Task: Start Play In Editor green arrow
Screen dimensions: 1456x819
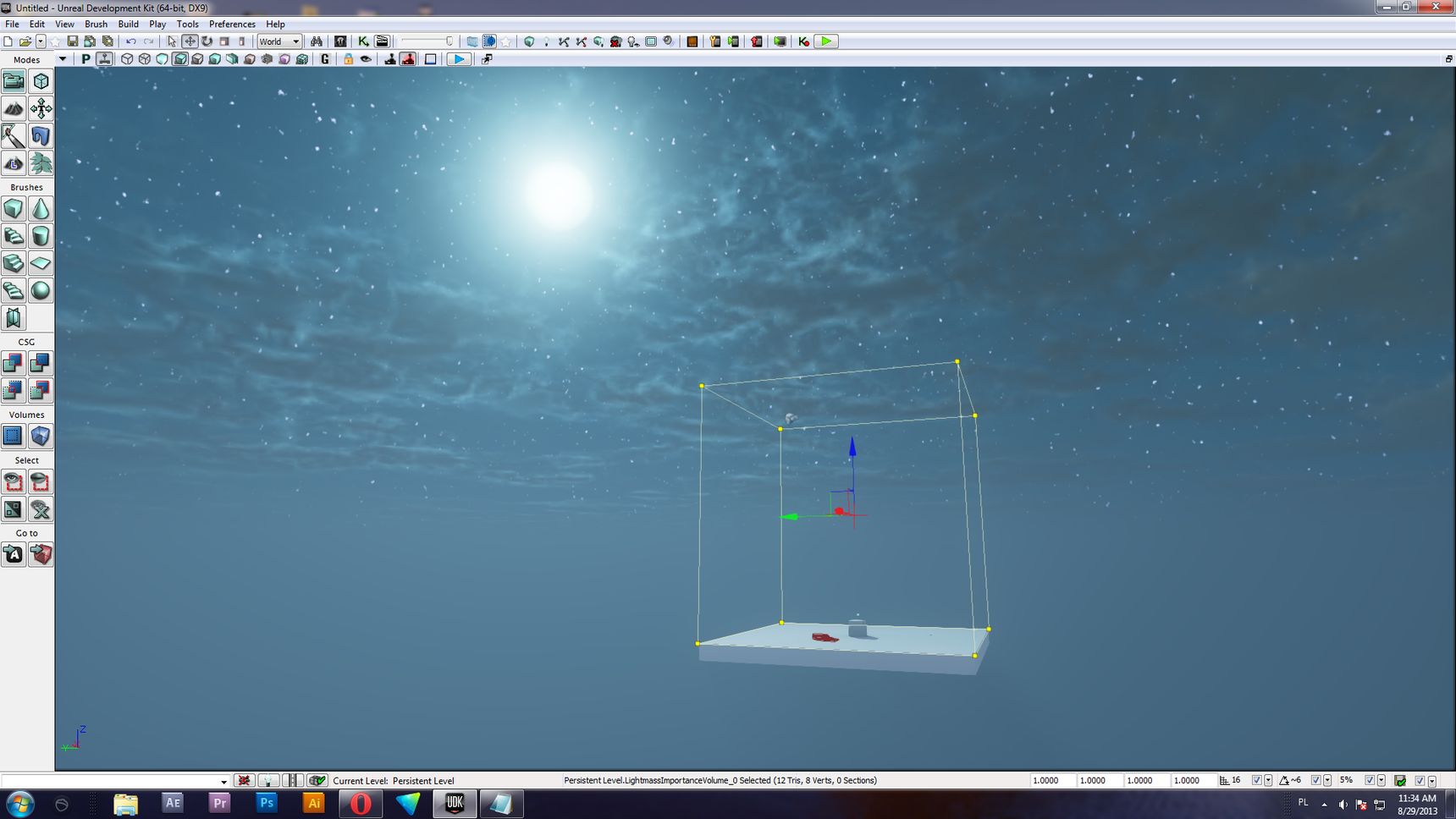Action: point(826,41)
